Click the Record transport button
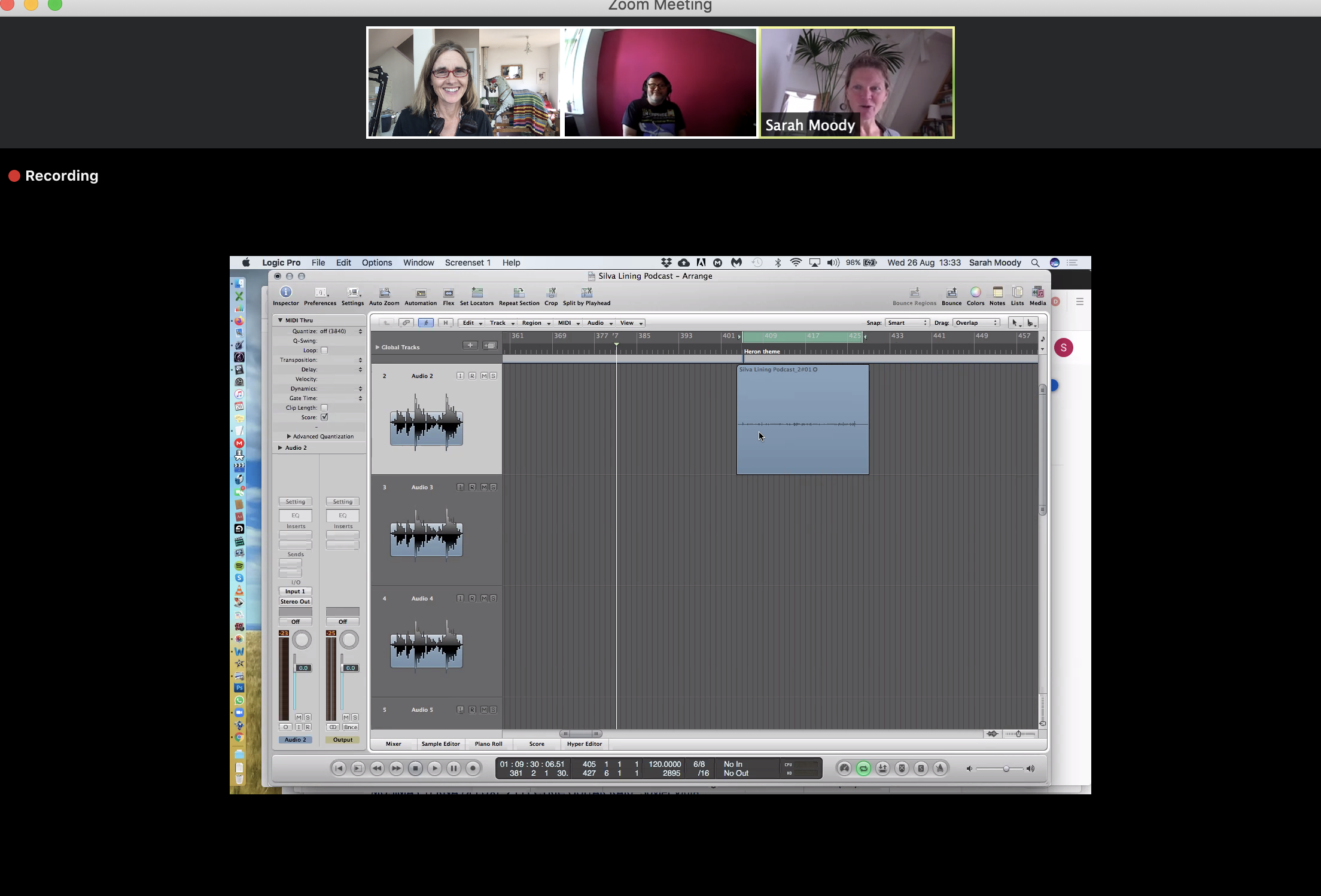The width and height of the screenshot is (1321, 896). click(x=473, y=769)
